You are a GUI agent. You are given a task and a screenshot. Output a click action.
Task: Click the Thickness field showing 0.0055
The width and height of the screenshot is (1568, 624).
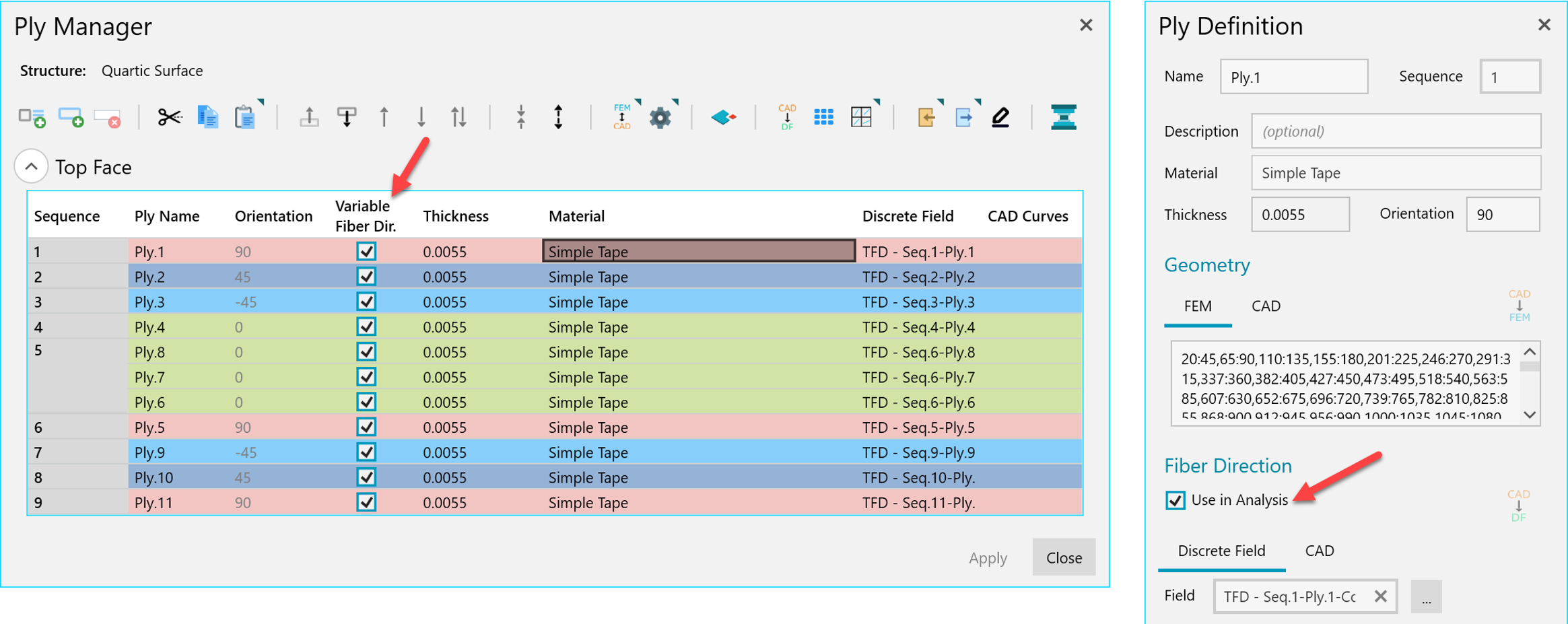(x=1300, y=215)
